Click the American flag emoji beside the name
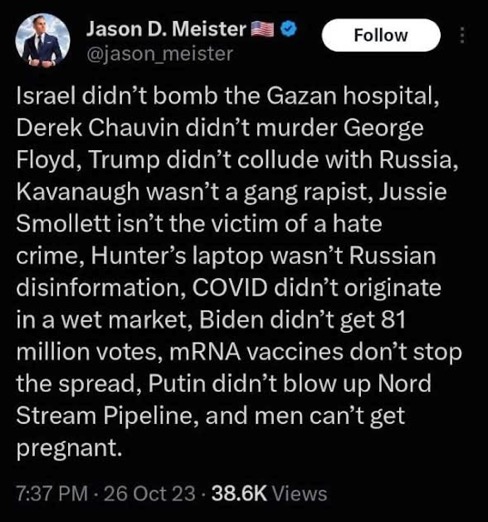This screenshot has width=488, height=522. coord(262,29)
